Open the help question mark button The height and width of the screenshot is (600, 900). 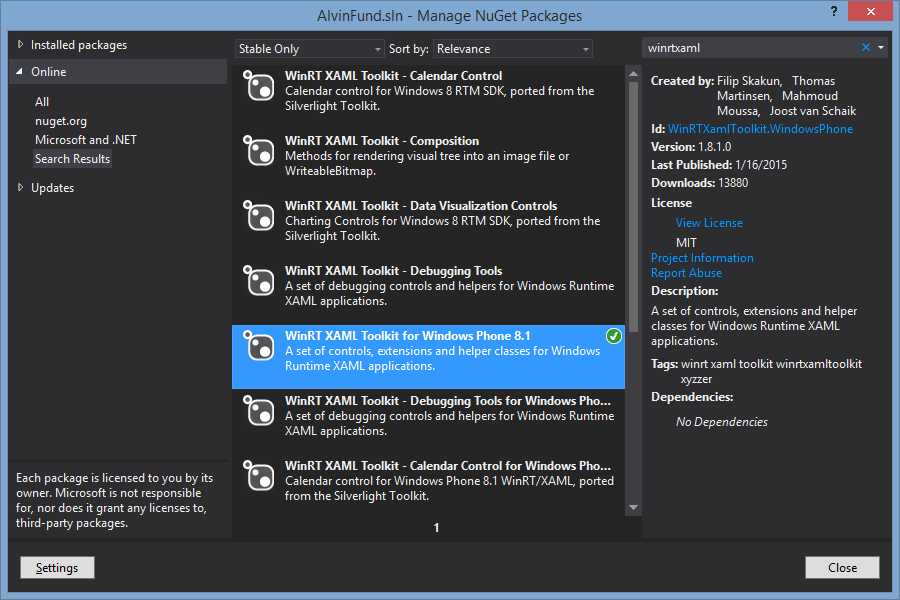point(833,11)
